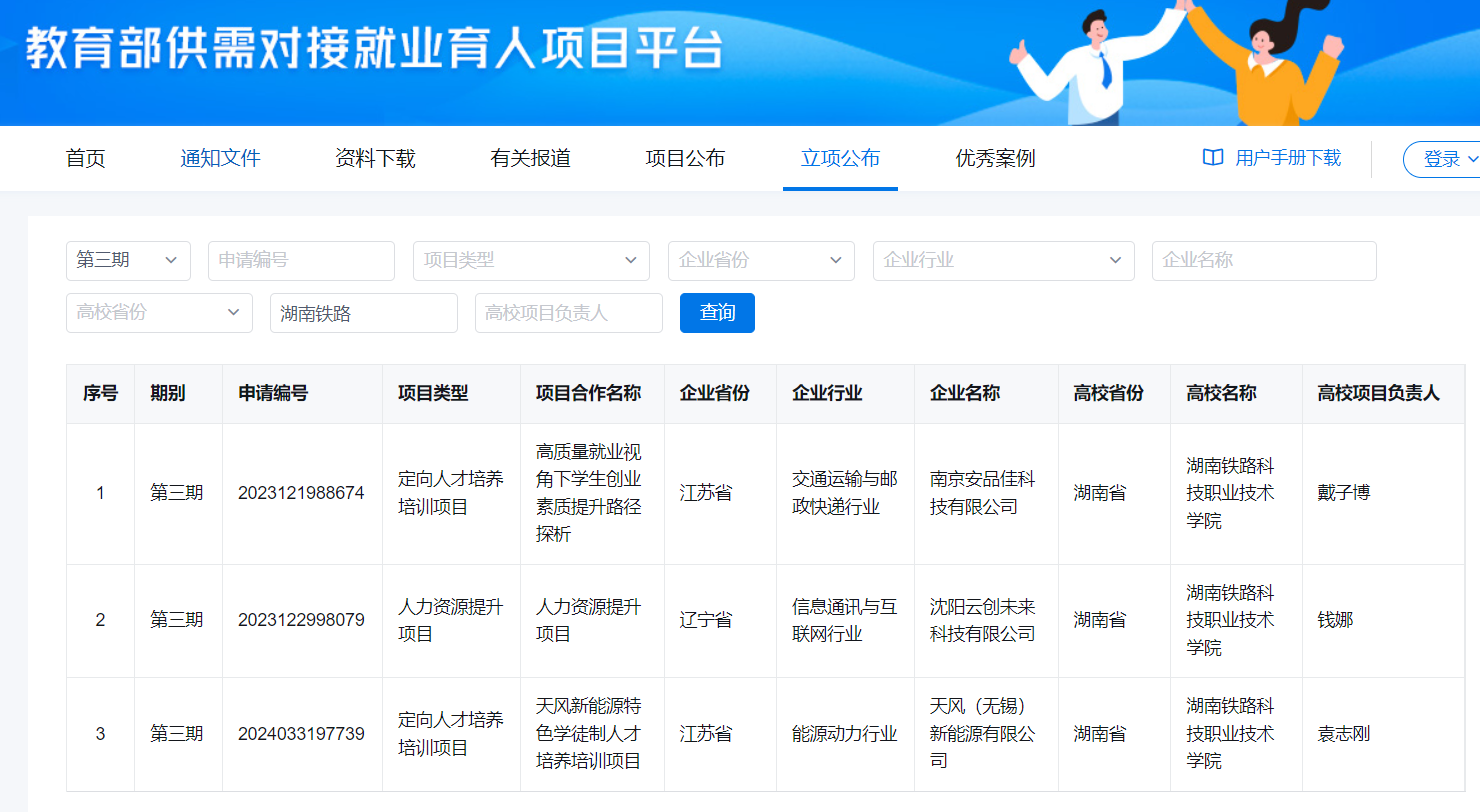Click the 信息通讯与互联网行业 cell
Image resolution: width=1480 pixels, height=812 pixels.
click(x=844, y=620)
